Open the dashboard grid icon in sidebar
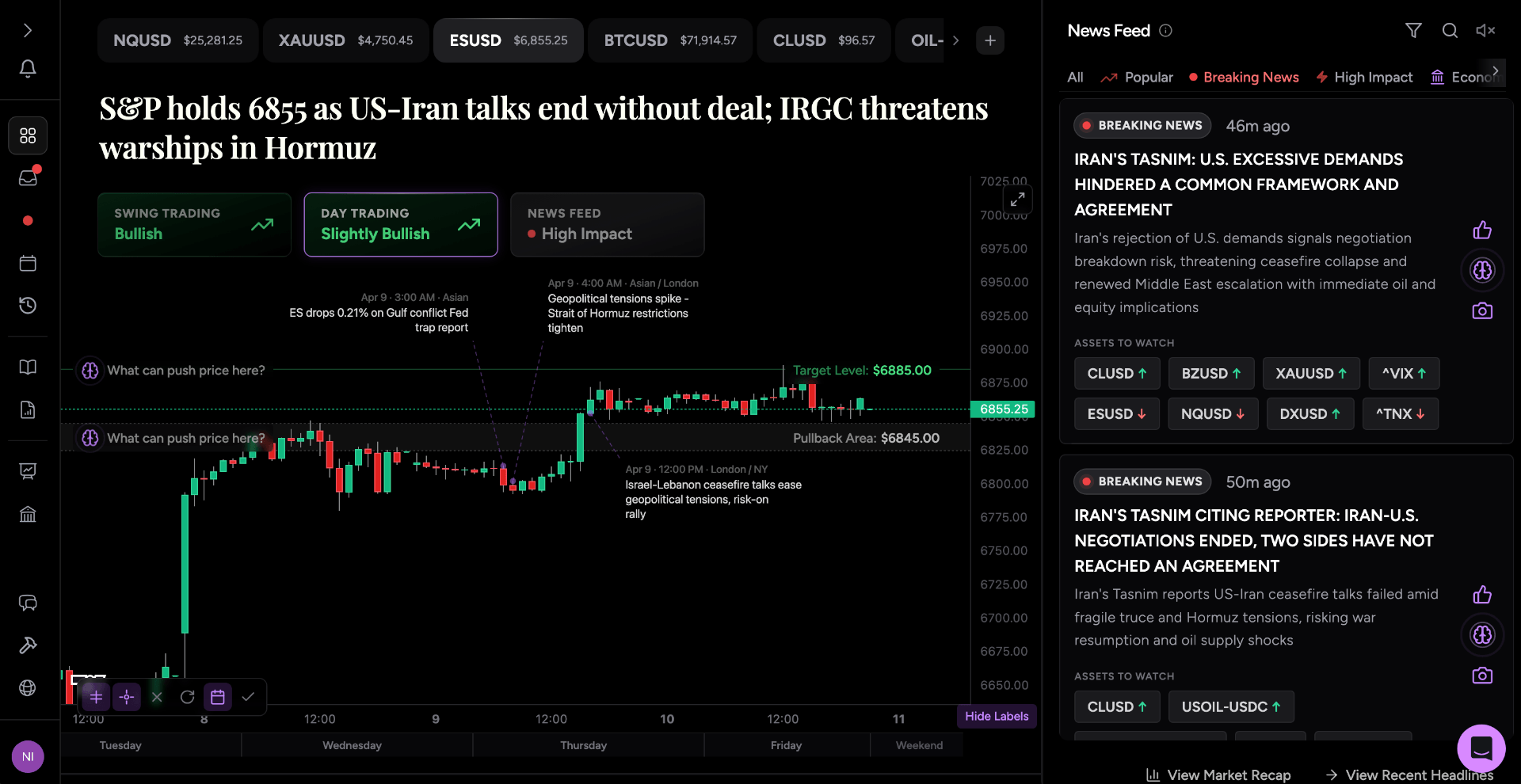 click(28, 135)
